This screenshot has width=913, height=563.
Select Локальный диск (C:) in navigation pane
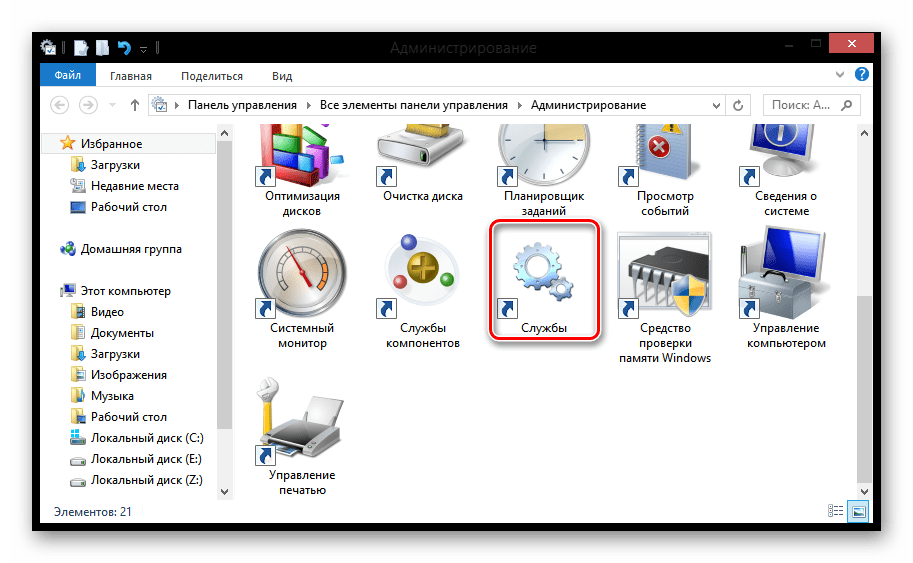click(x=146, y=438)
